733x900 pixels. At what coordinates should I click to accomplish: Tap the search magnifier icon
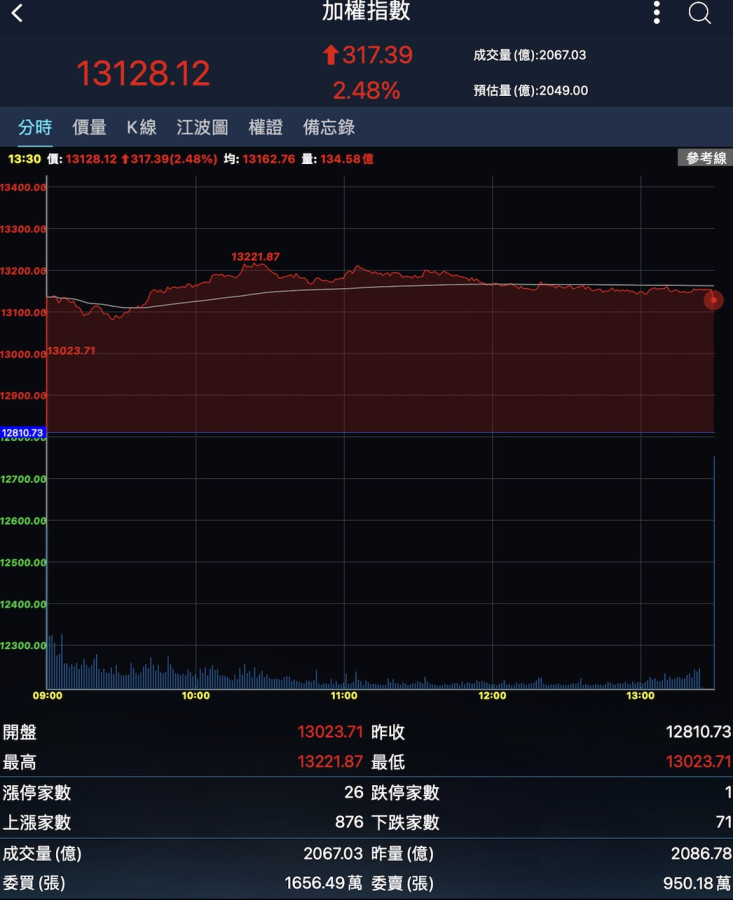(700, 13)
